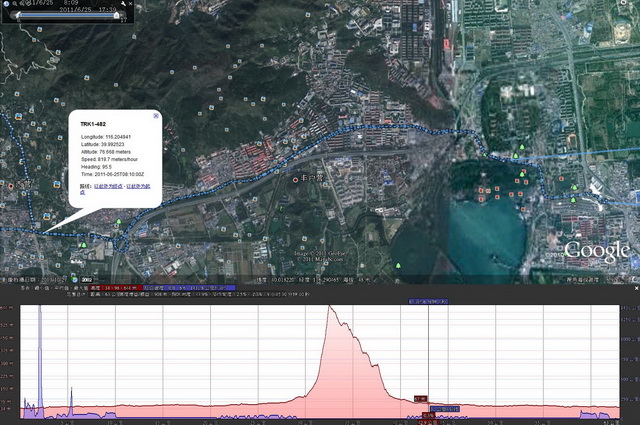Click the historical imagery icon in the status bar
This screenshot has height=425, width=640.
click(x=75, y=280)
